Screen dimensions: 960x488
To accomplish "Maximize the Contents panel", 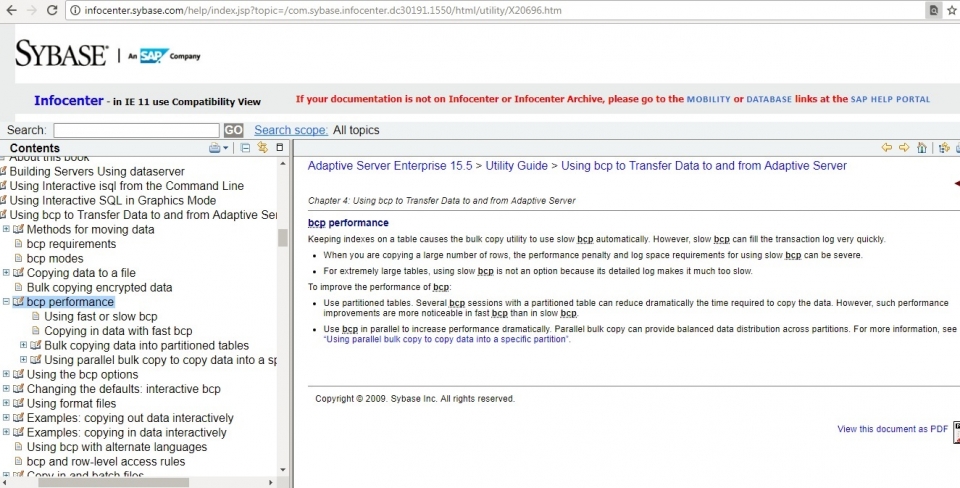I will pos(280,148).
